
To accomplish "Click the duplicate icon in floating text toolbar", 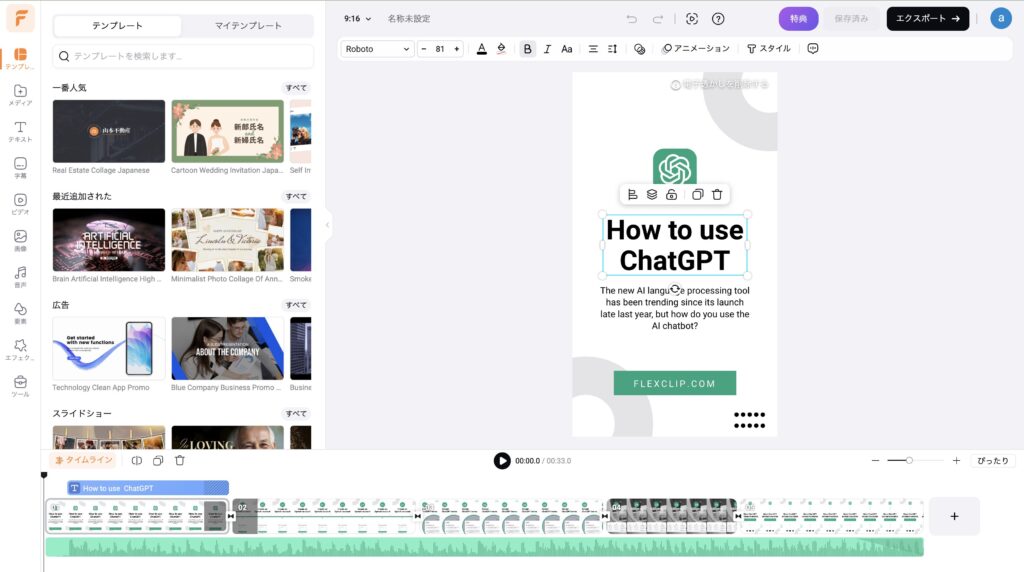I will (x=697, y=194).
